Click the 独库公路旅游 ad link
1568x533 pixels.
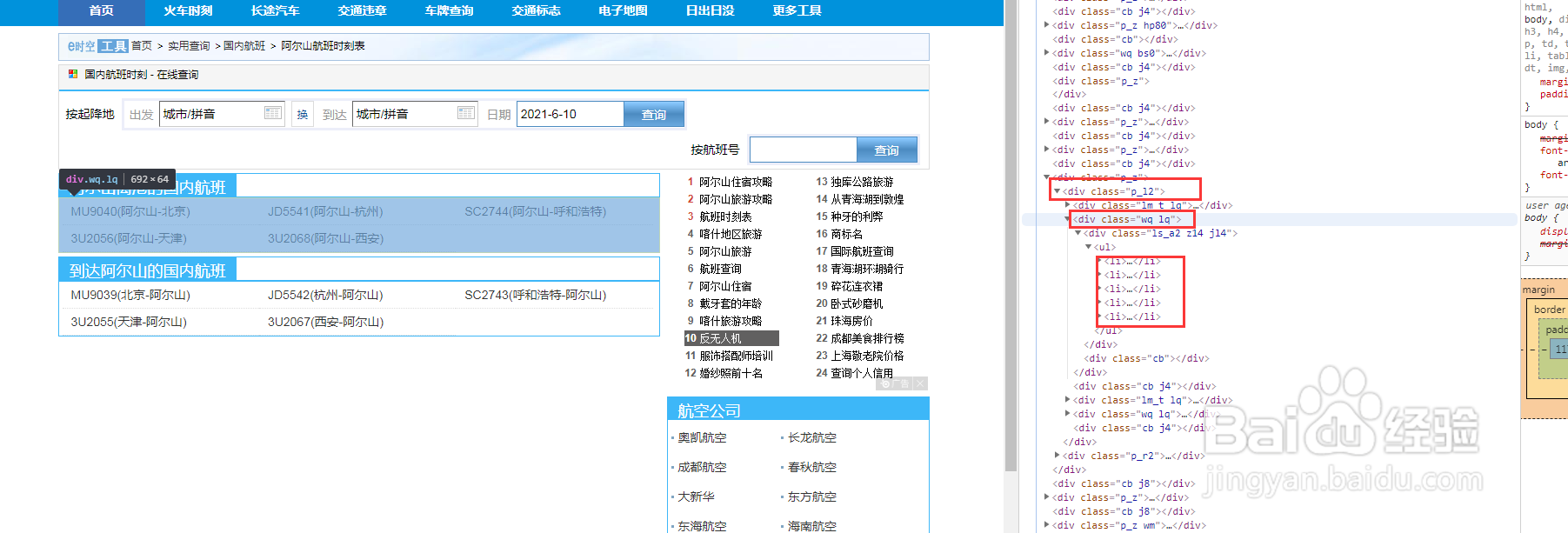click(862, 182)
